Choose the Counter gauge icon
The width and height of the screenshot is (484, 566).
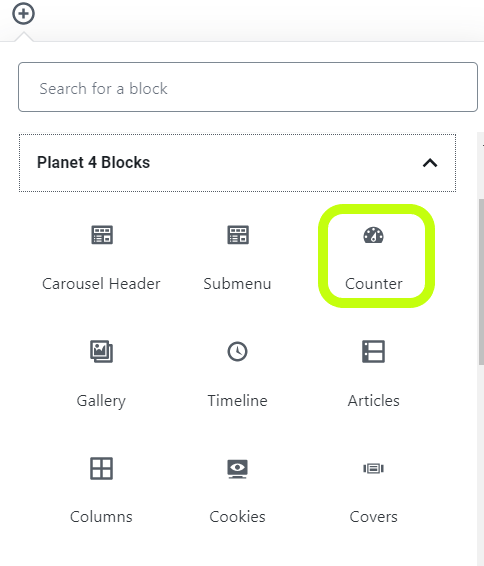(374, 235)
